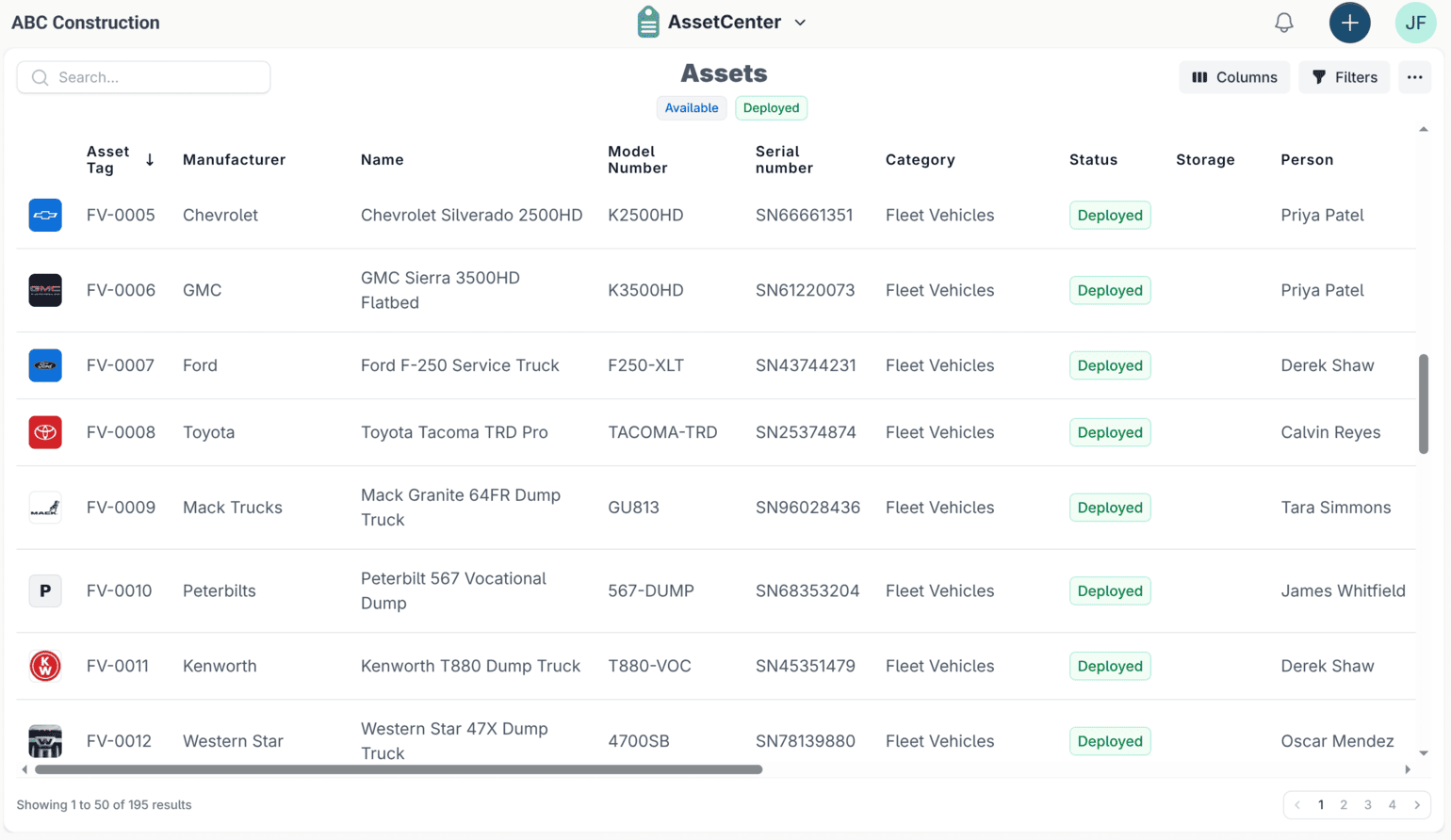
Task: Click Deployed status badge for FV-0009
Action: (1110, 508)
